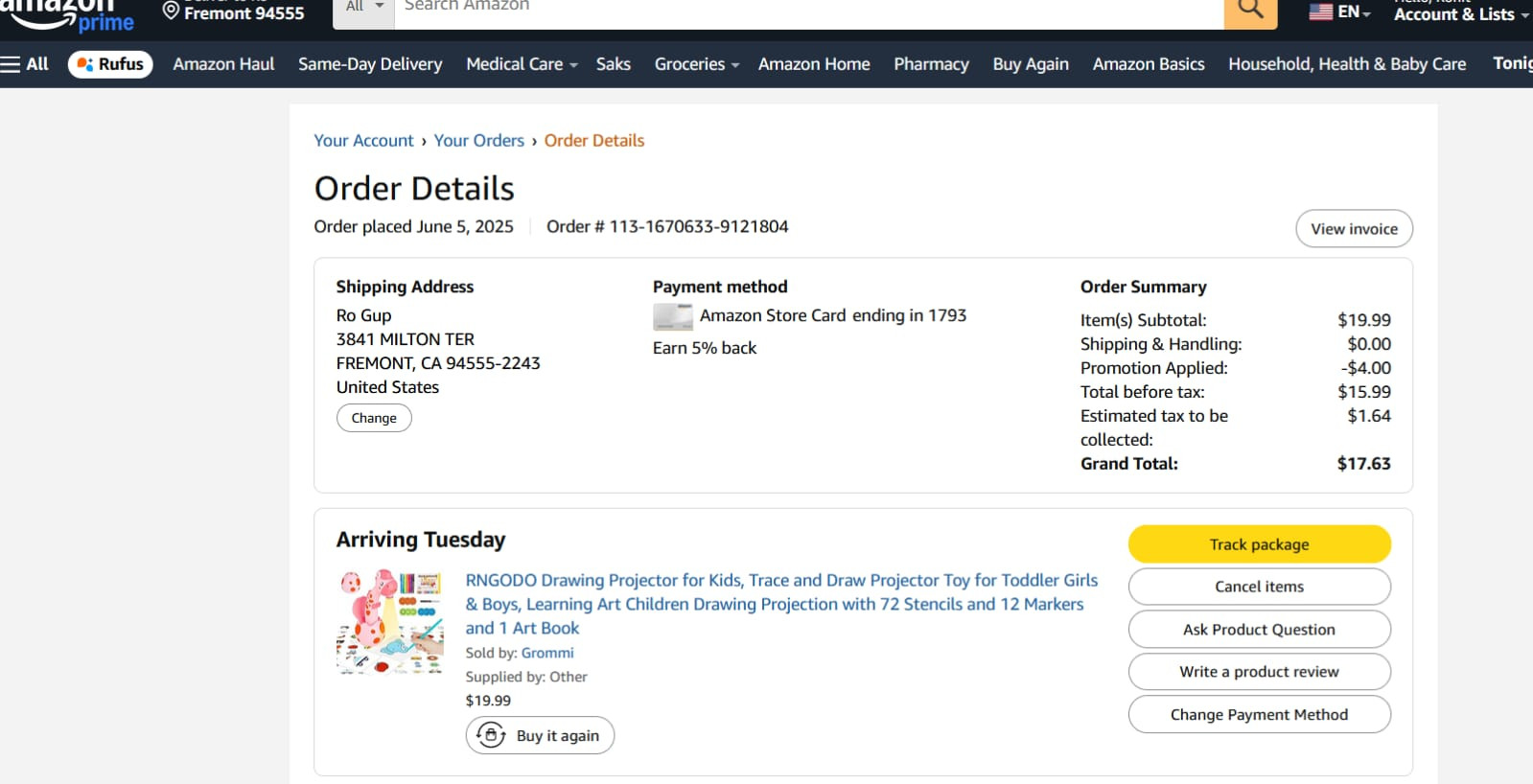Open the All hamburger menu
The image size is (1533, 784).
[25, 64]
